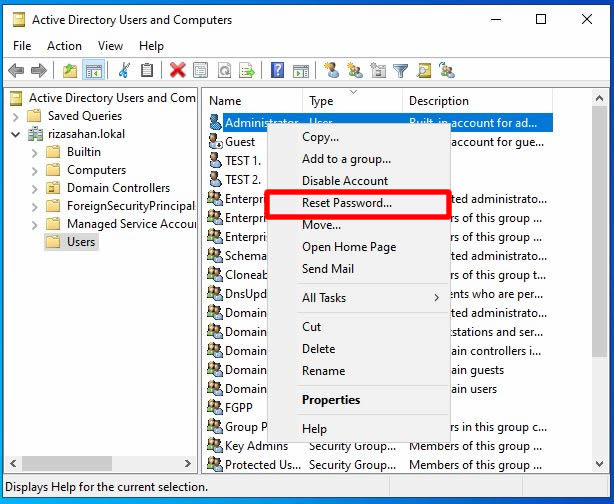Expand the Builtin container
614x504 pixels.
pyautogui.click(x=34, y=152)
